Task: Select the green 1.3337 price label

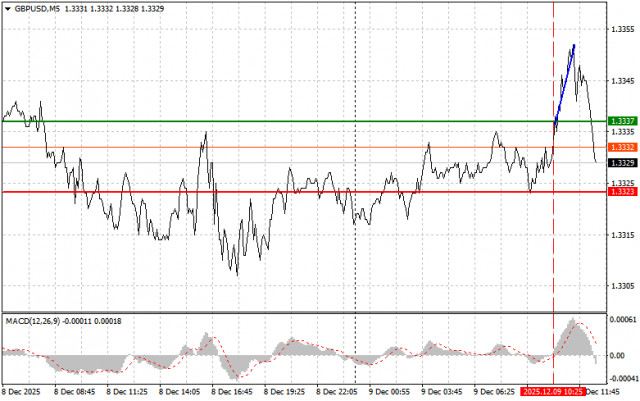Action: point(622,121)
